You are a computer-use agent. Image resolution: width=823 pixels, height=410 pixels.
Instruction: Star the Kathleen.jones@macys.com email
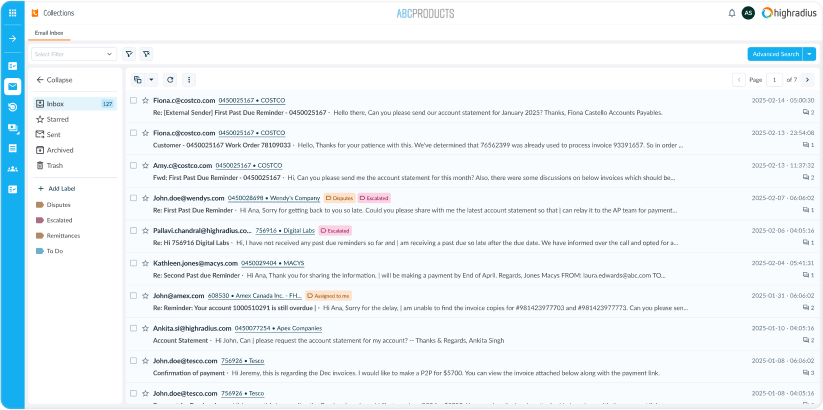point(145,263)
